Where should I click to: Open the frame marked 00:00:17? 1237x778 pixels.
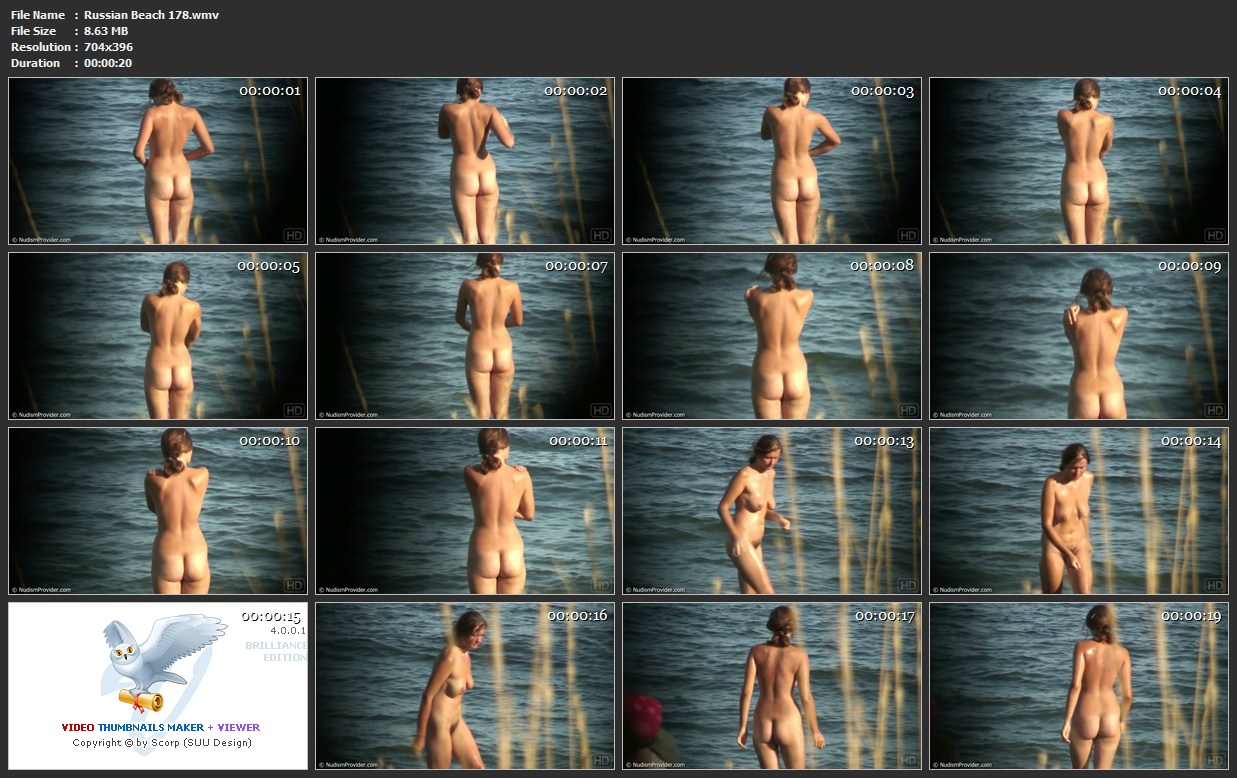coord(772,685)
